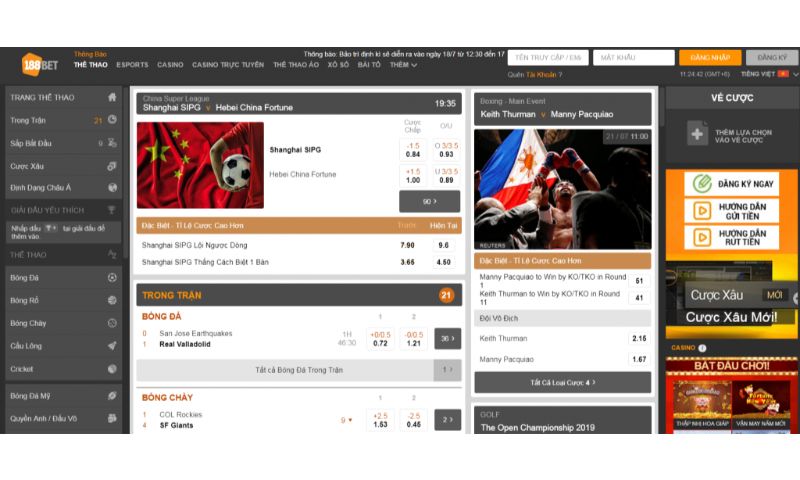
Task: Click the Pacquiao boxing event image
Action: pos(562,189)
